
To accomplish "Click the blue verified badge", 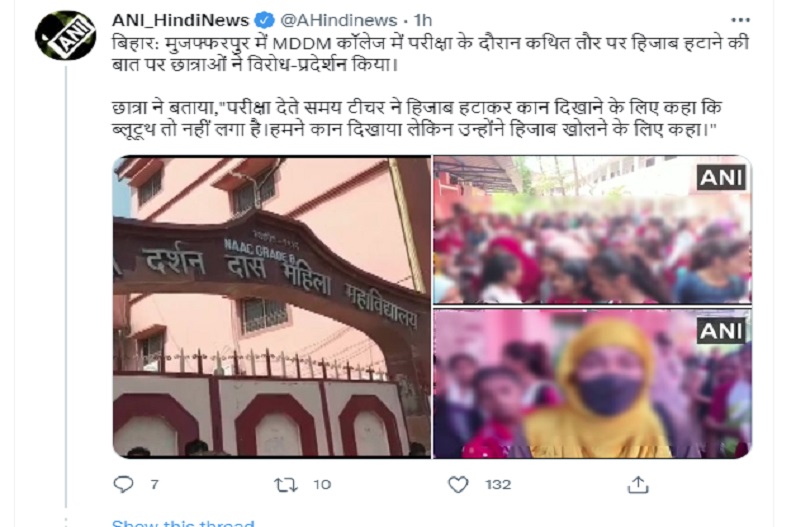I will coord(264,20).
